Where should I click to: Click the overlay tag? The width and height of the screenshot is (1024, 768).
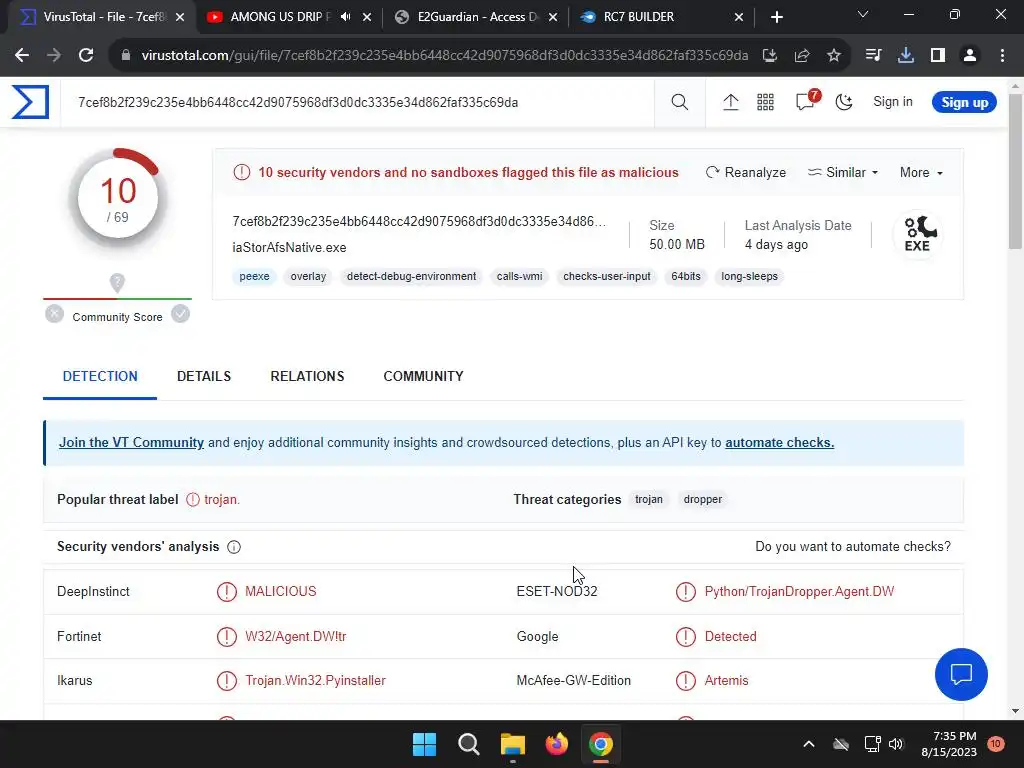[308, 276]
